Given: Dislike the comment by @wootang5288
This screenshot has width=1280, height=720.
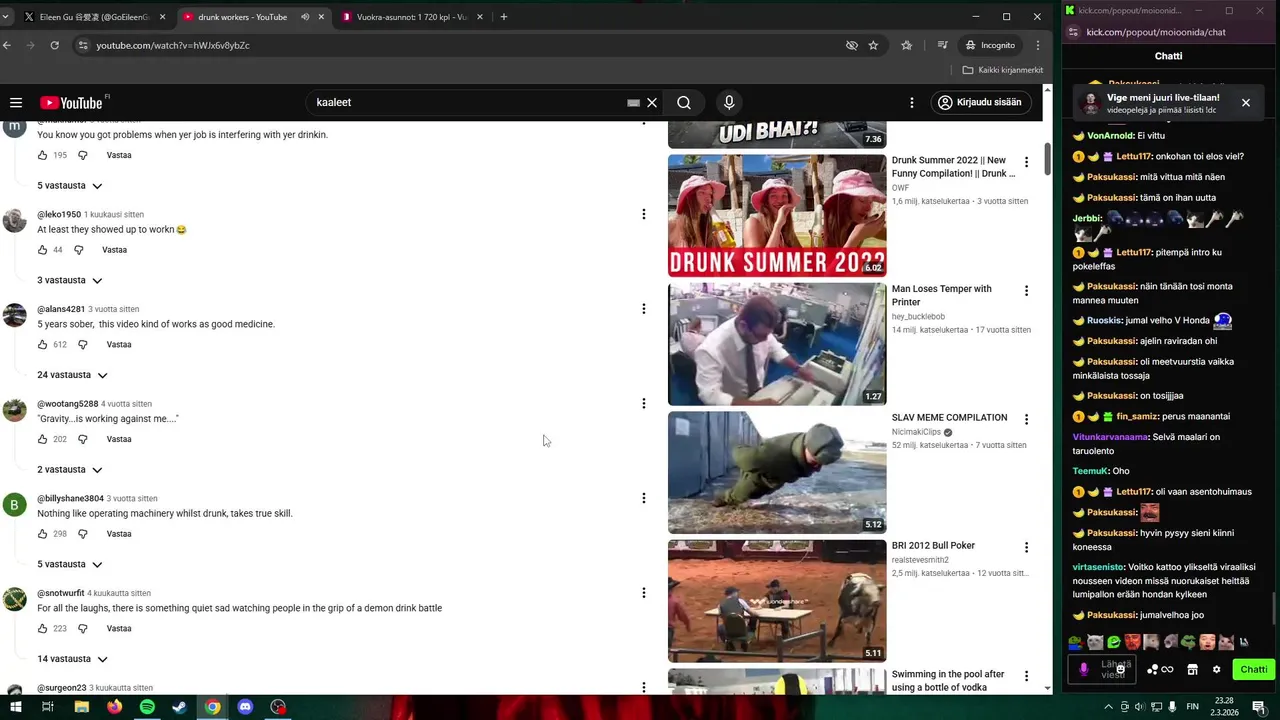Looking at the screenshot, I should coord(83,439).
